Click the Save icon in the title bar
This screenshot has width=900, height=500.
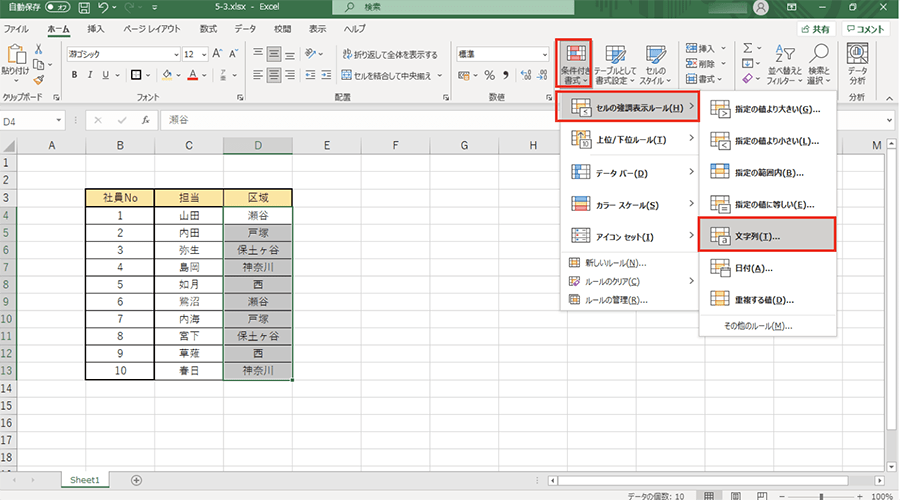coord(81,8)
